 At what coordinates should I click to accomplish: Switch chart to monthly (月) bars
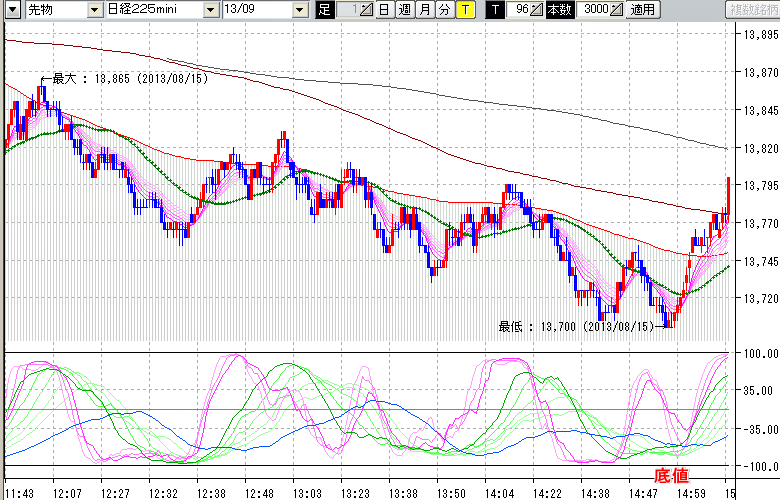coord(424,9)
